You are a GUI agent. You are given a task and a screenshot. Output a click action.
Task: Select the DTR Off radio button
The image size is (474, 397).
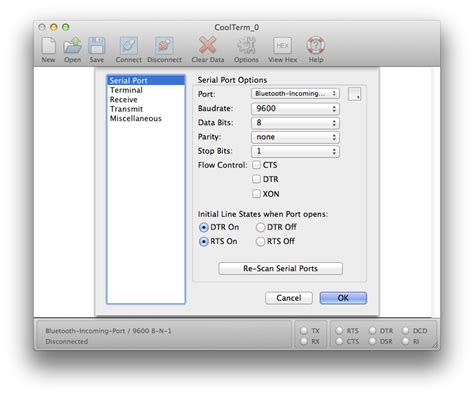click(x=260, y=227)
